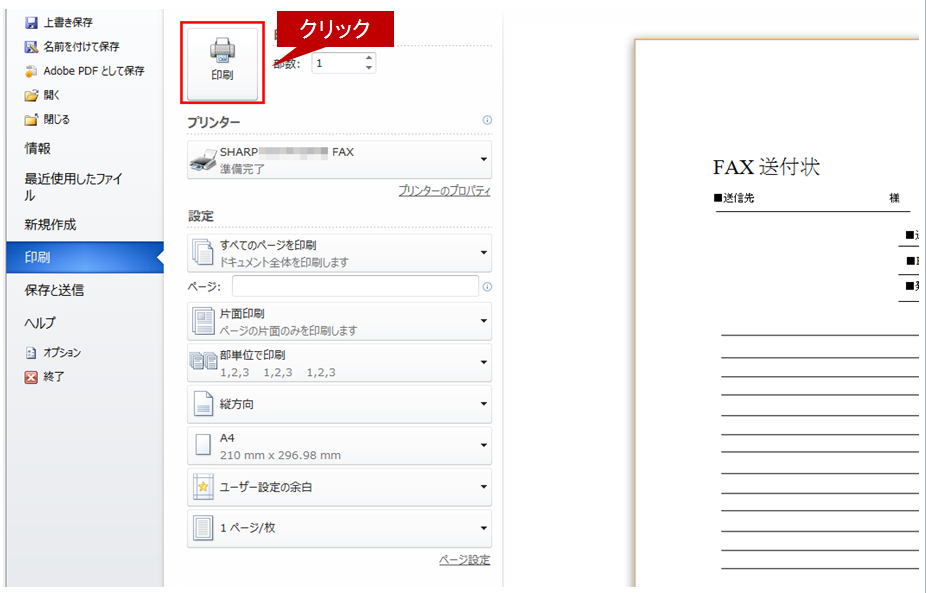Click the A4 paper size icon
Viewport: 926px width, 593px height.
(203, 445)
